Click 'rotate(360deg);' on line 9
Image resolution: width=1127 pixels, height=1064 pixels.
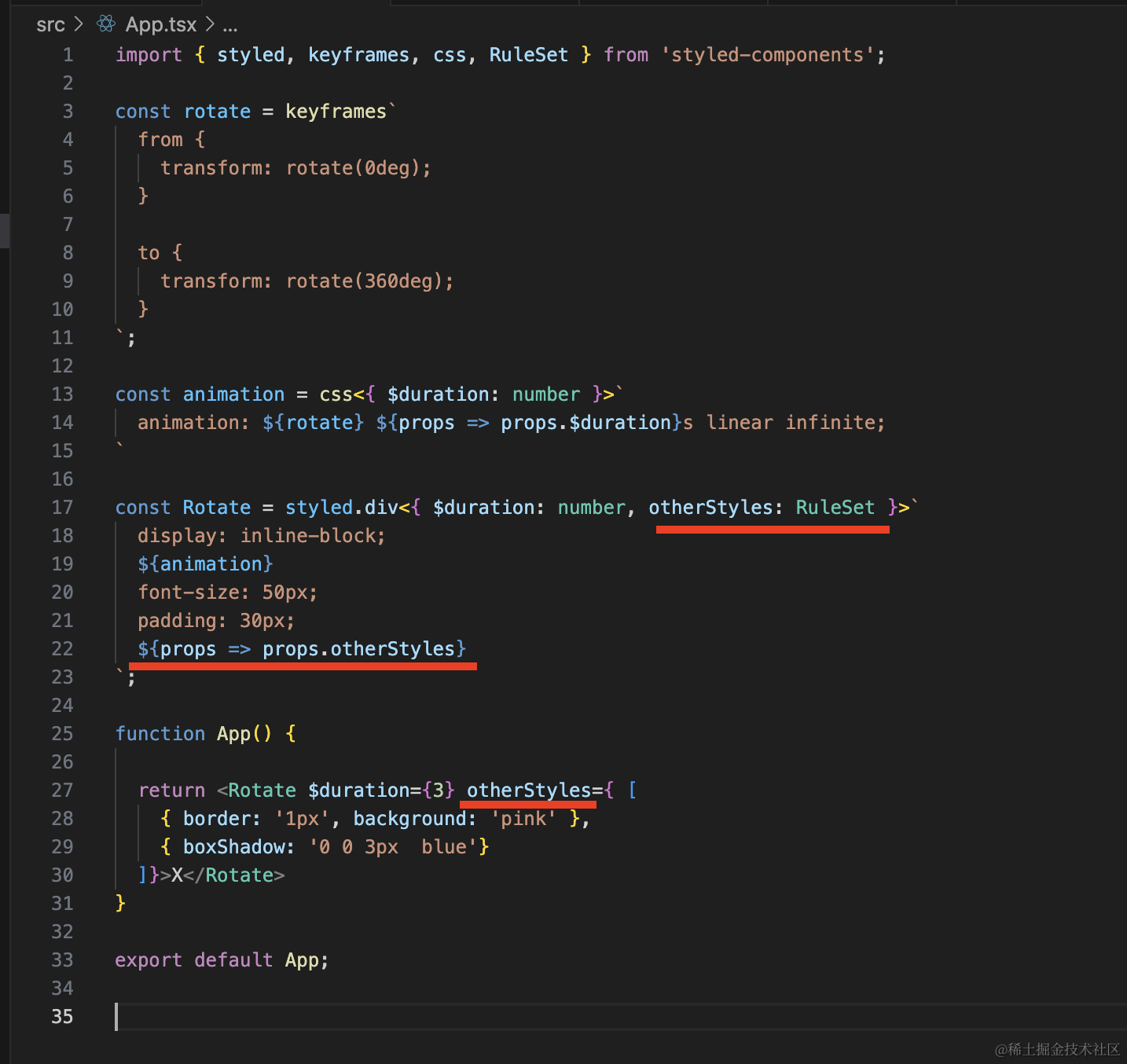click(x=369, y=281)
